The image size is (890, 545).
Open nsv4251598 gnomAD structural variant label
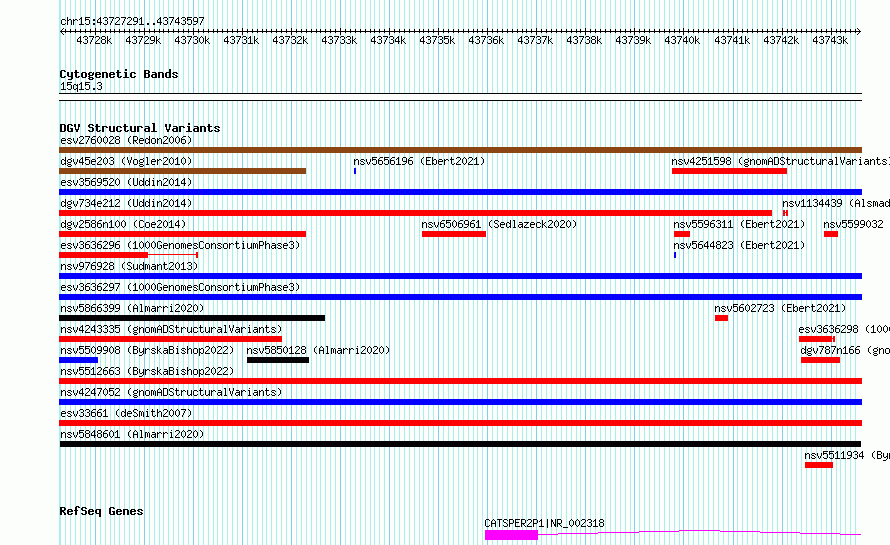pos(780,161)
